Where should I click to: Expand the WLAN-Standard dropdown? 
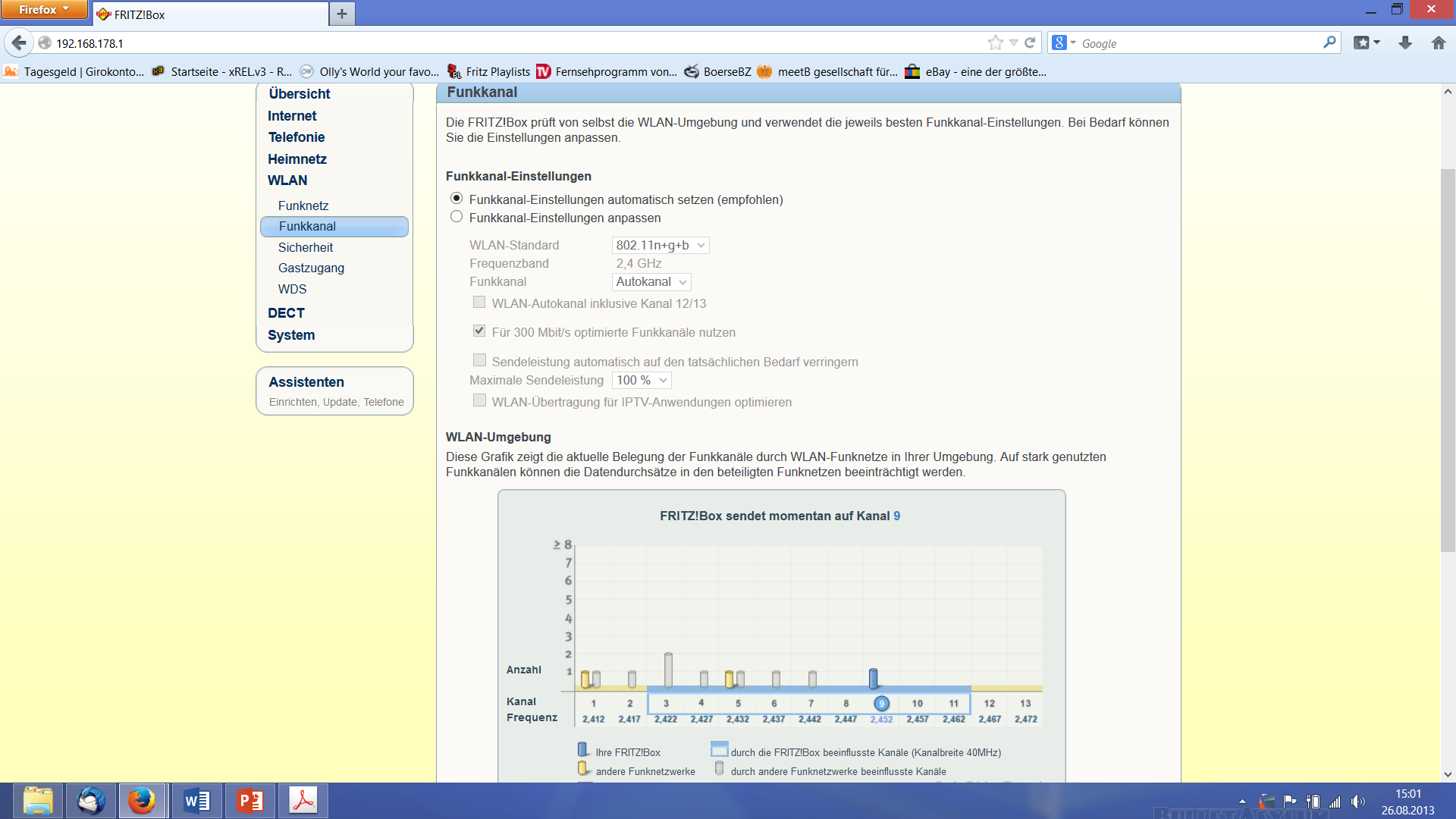(x=661, y=245)
